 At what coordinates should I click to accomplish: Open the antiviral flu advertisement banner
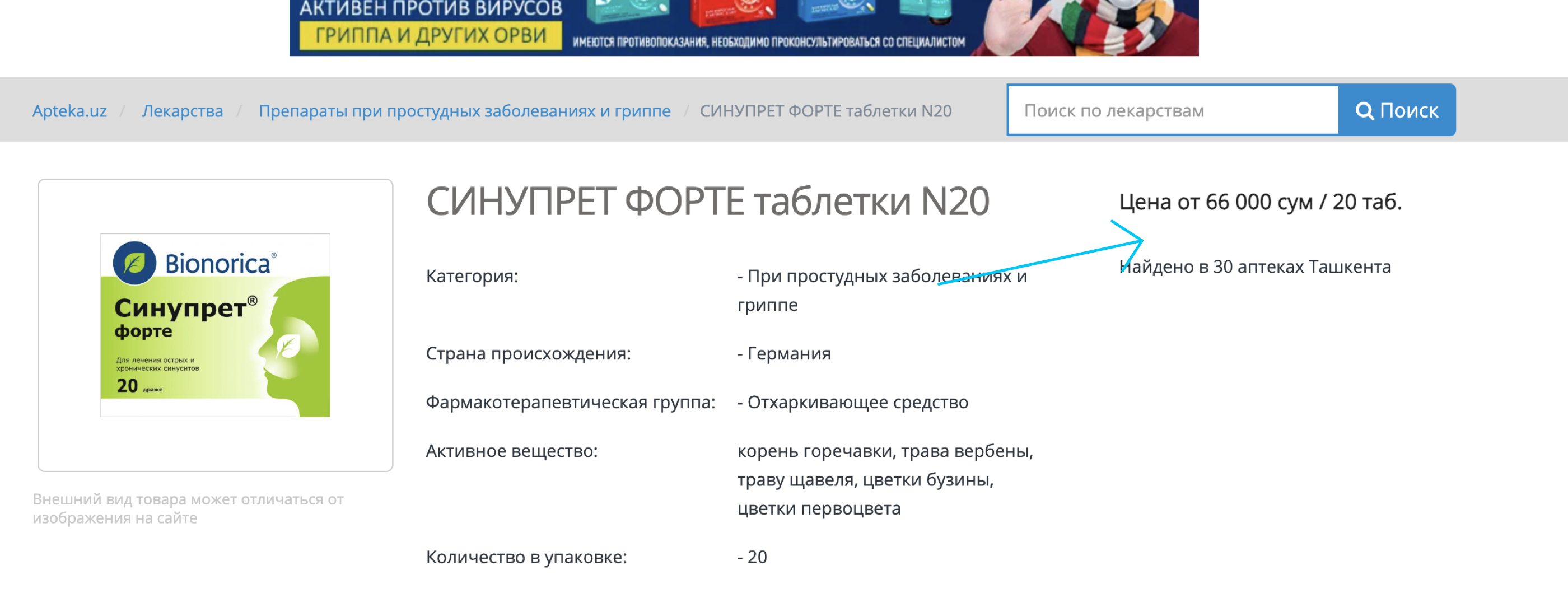coord(744,27)
